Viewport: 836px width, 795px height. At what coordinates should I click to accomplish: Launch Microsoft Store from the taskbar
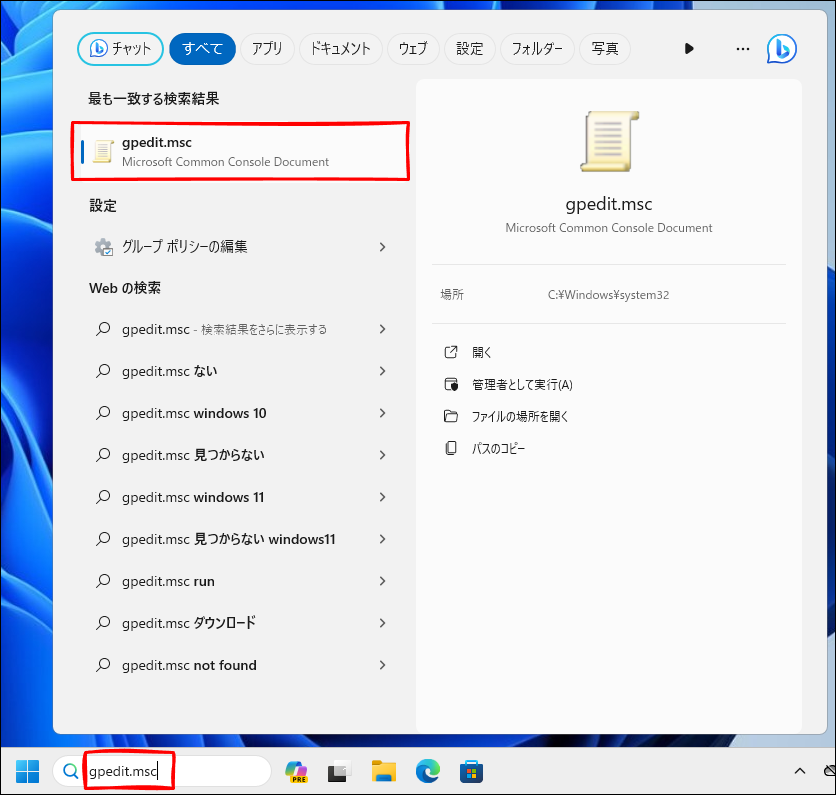click(471, 771)
